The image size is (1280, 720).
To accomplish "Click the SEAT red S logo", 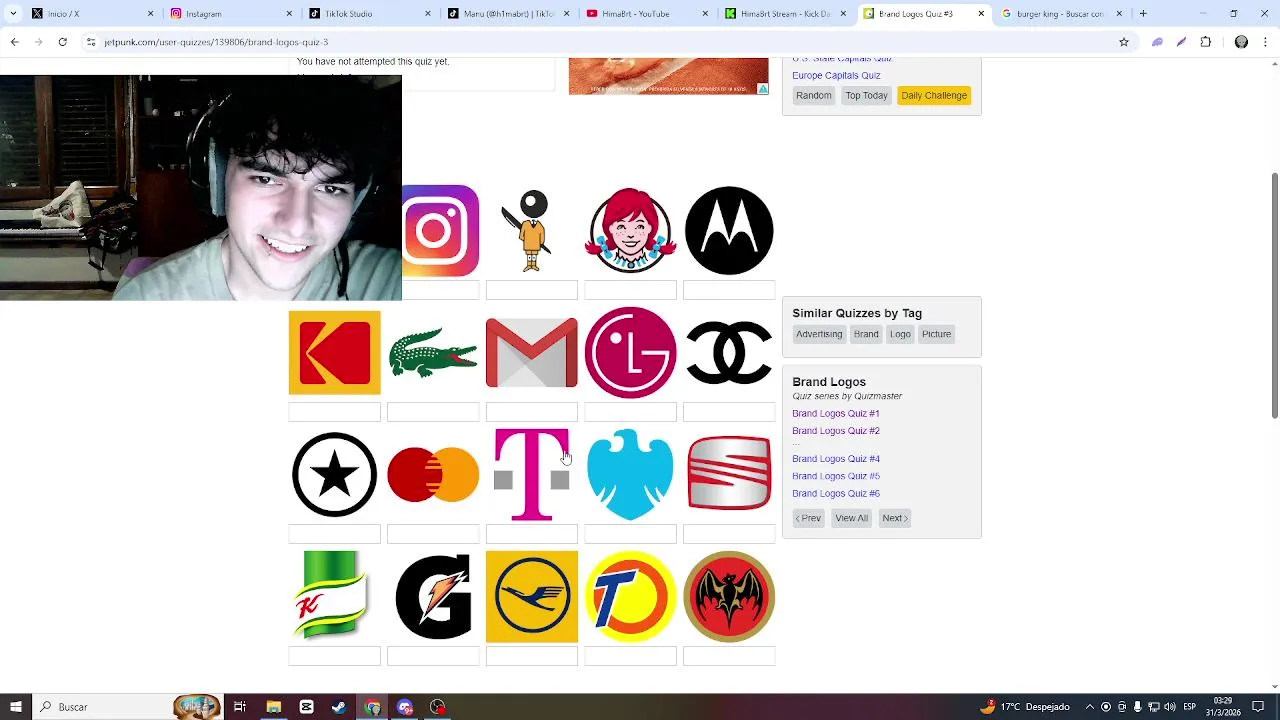I will pyautogui.click(x=729, y=474).
